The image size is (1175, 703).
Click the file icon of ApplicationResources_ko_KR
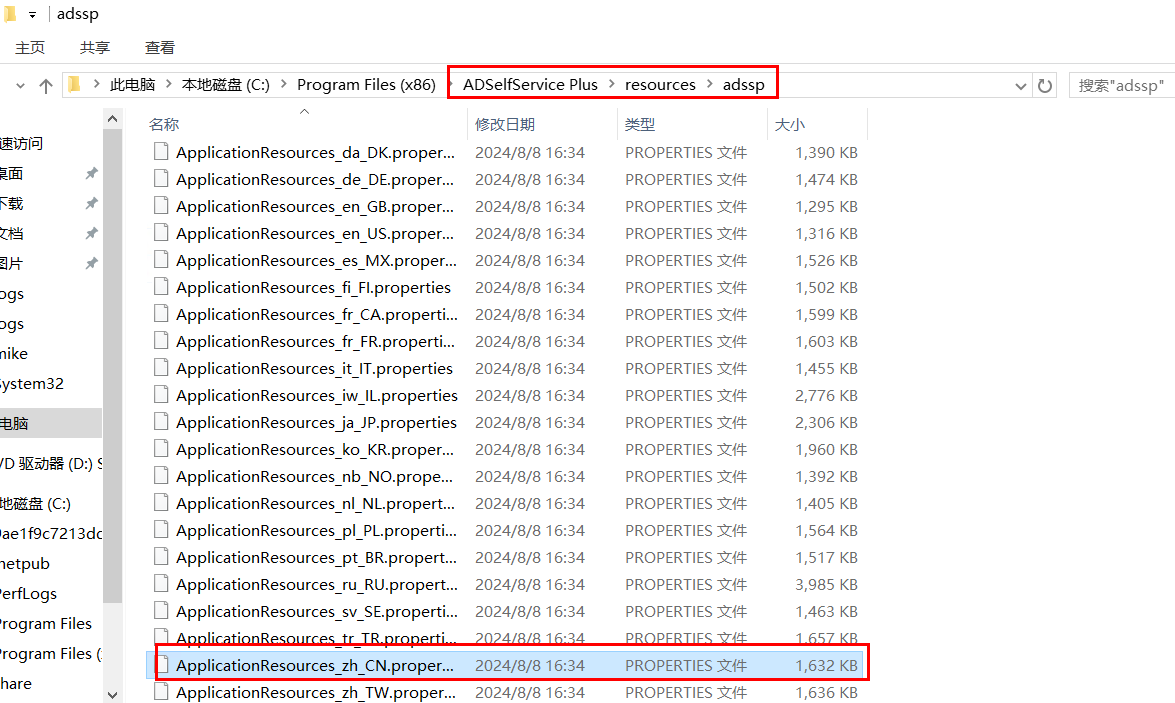click(x=160, y=449)
